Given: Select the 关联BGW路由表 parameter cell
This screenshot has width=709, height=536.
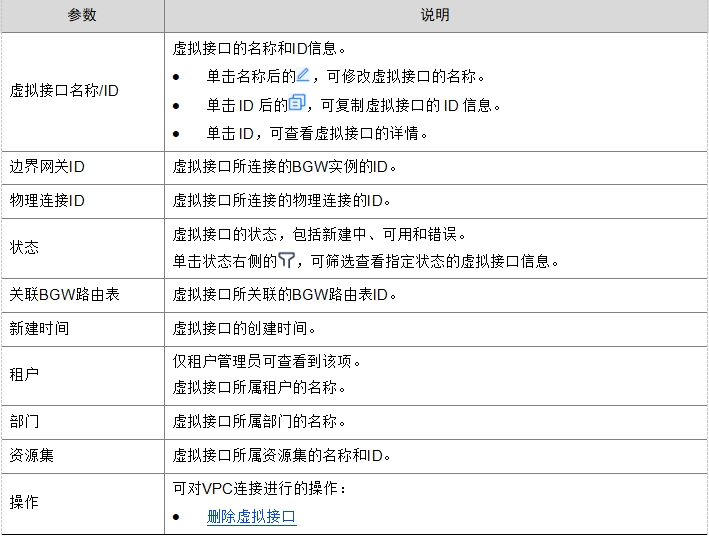Looking at the screenshot, I should tap(82, 295).
